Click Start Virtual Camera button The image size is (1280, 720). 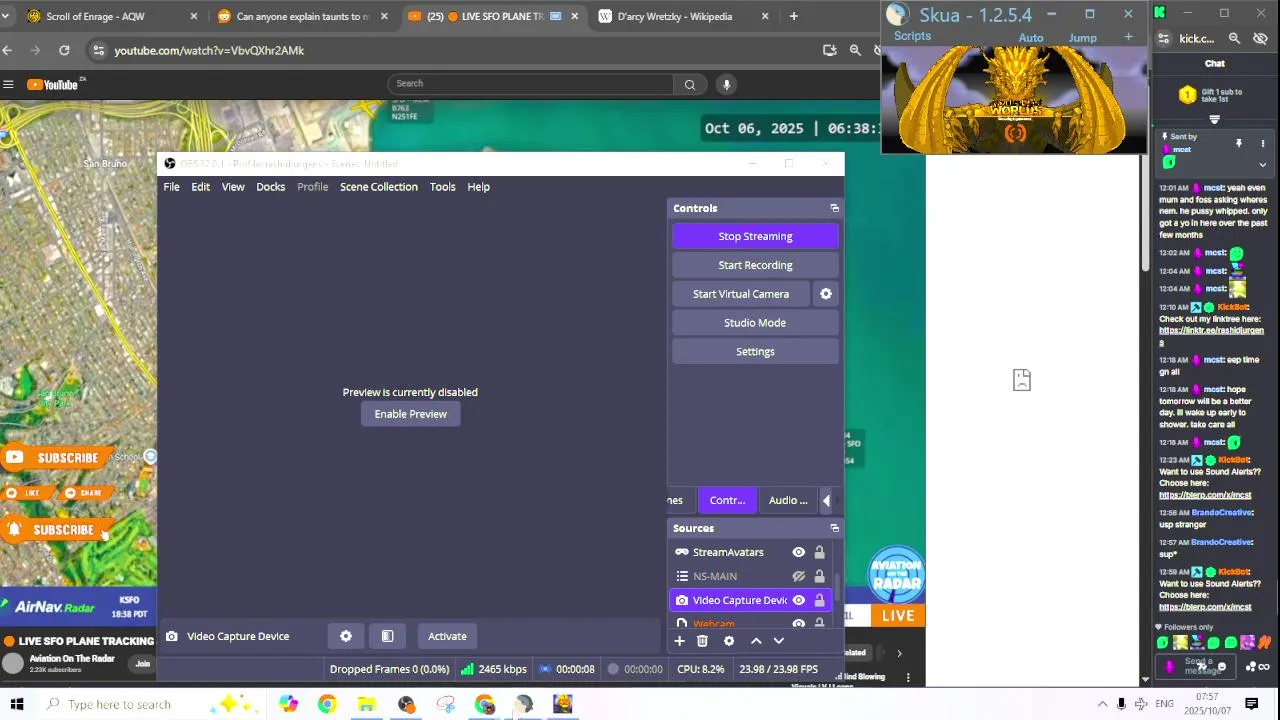click(741, 294)
